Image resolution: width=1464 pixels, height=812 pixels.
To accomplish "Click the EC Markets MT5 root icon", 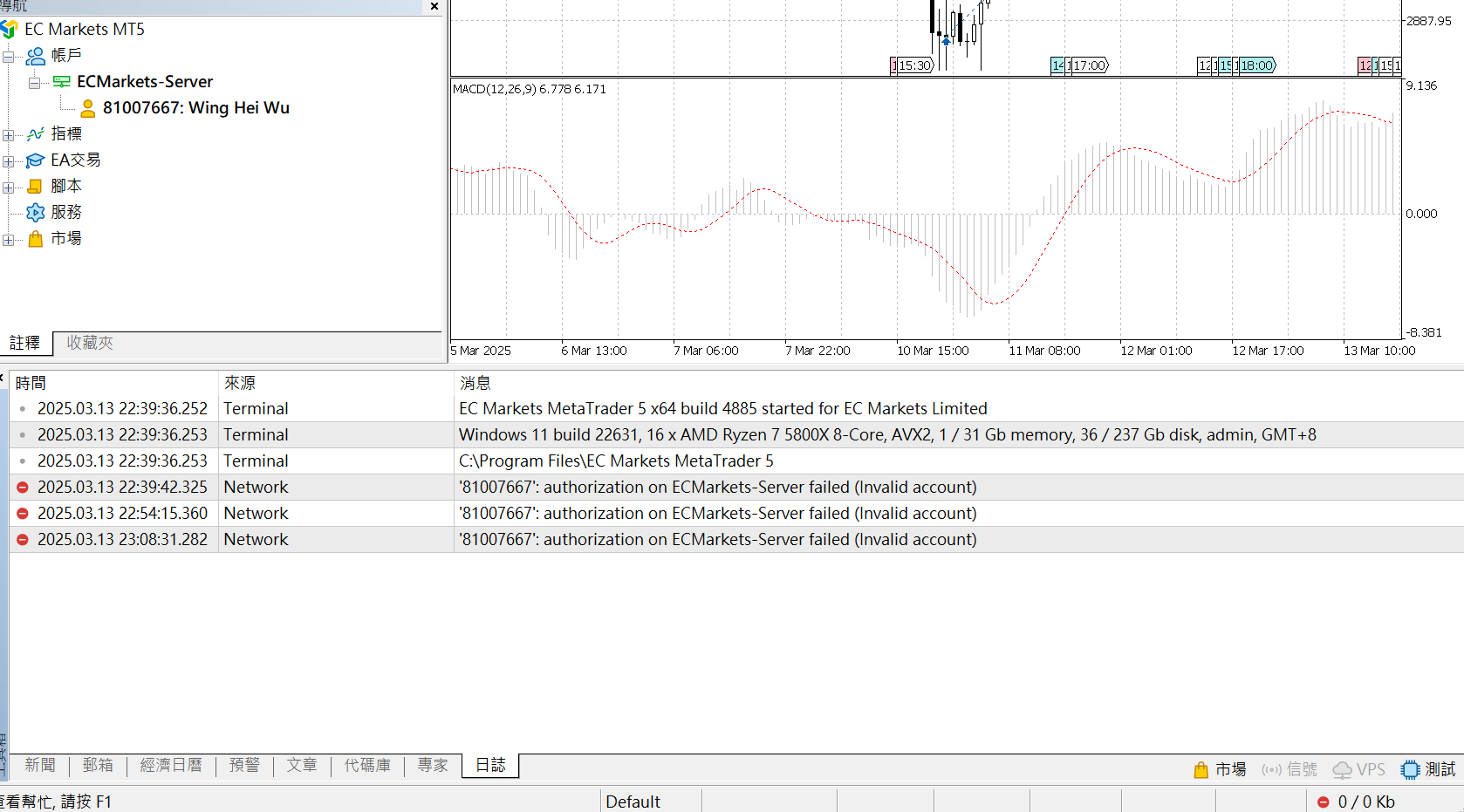I will (x=10, y=30).
